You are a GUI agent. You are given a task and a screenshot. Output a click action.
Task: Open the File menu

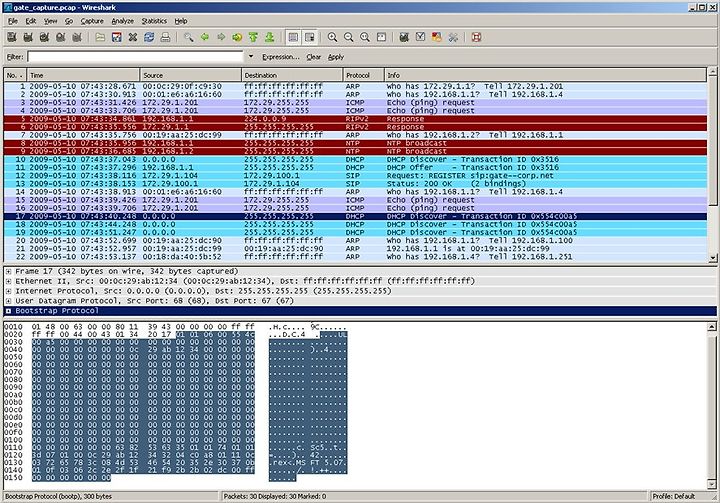[x=12, y=21]
